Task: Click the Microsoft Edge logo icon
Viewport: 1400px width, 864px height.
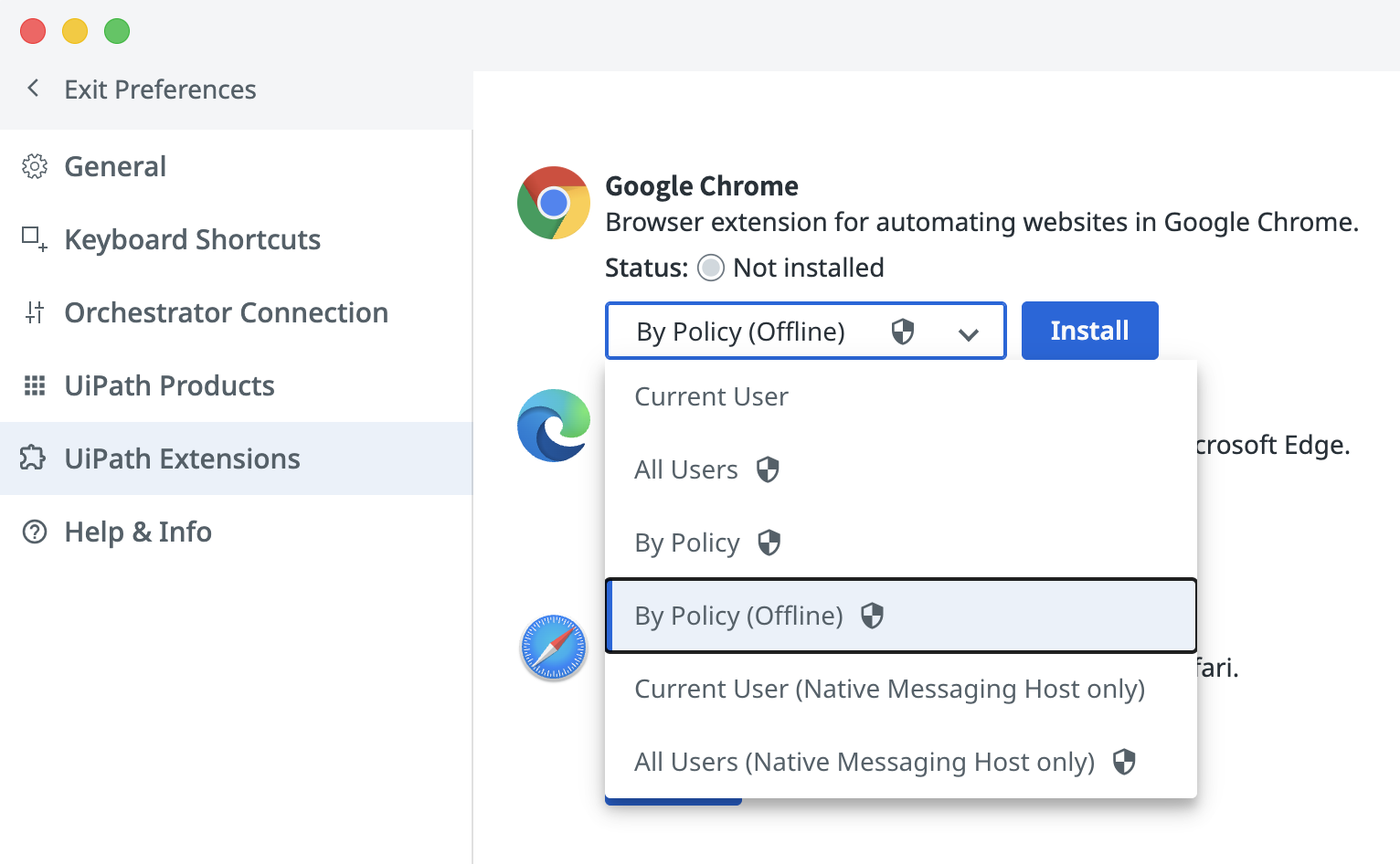Action: (554, 426)
